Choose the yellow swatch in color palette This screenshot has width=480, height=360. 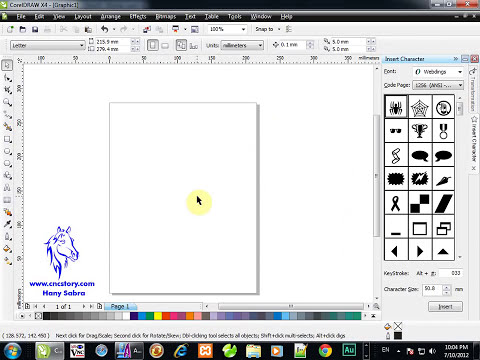tap(158, 315)
